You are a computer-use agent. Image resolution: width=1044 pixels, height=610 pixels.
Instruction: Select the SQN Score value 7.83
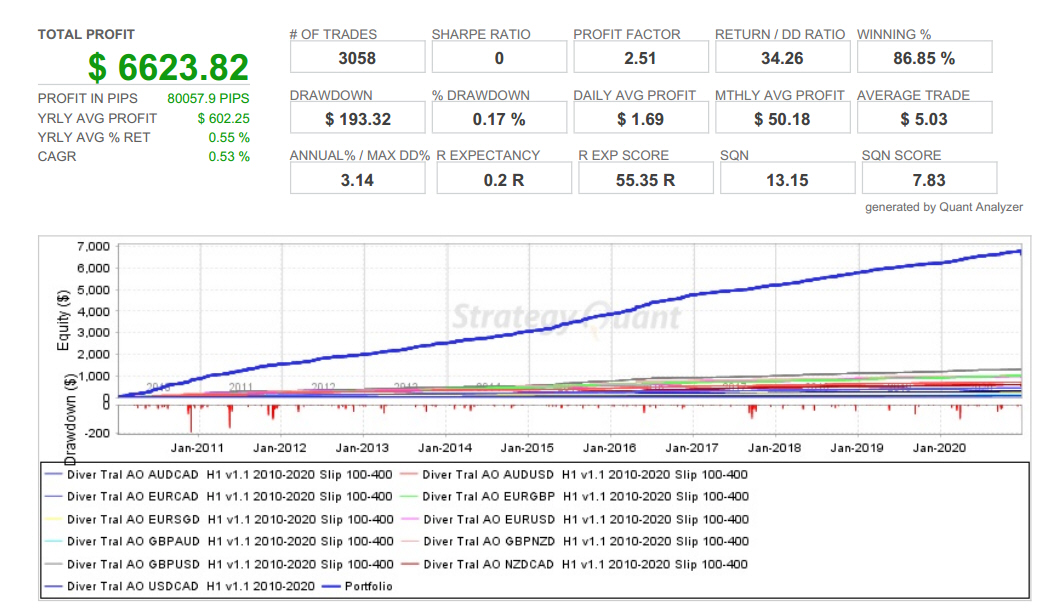(929, 180)
